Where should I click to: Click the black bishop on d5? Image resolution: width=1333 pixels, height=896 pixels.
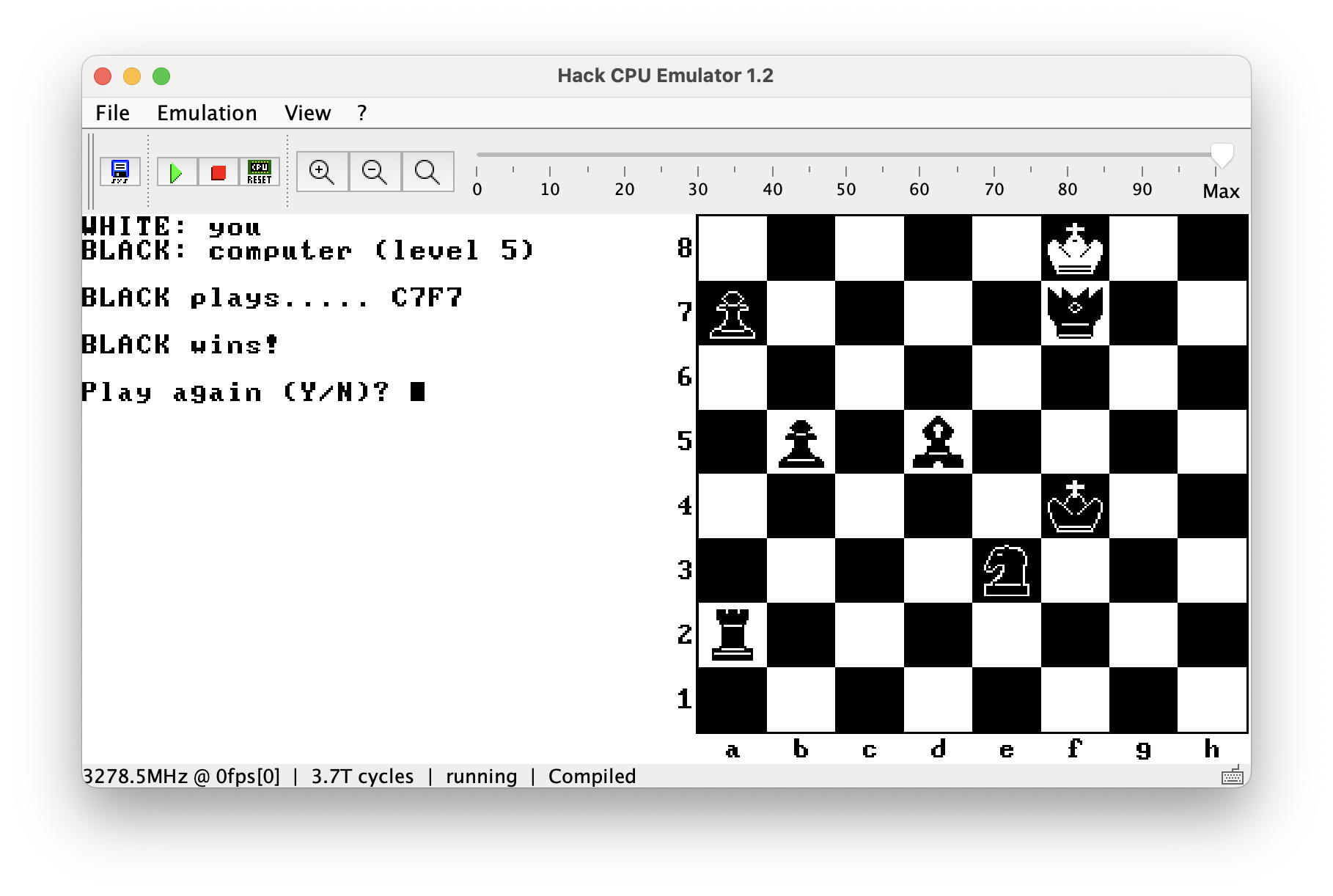pos(938,442)
